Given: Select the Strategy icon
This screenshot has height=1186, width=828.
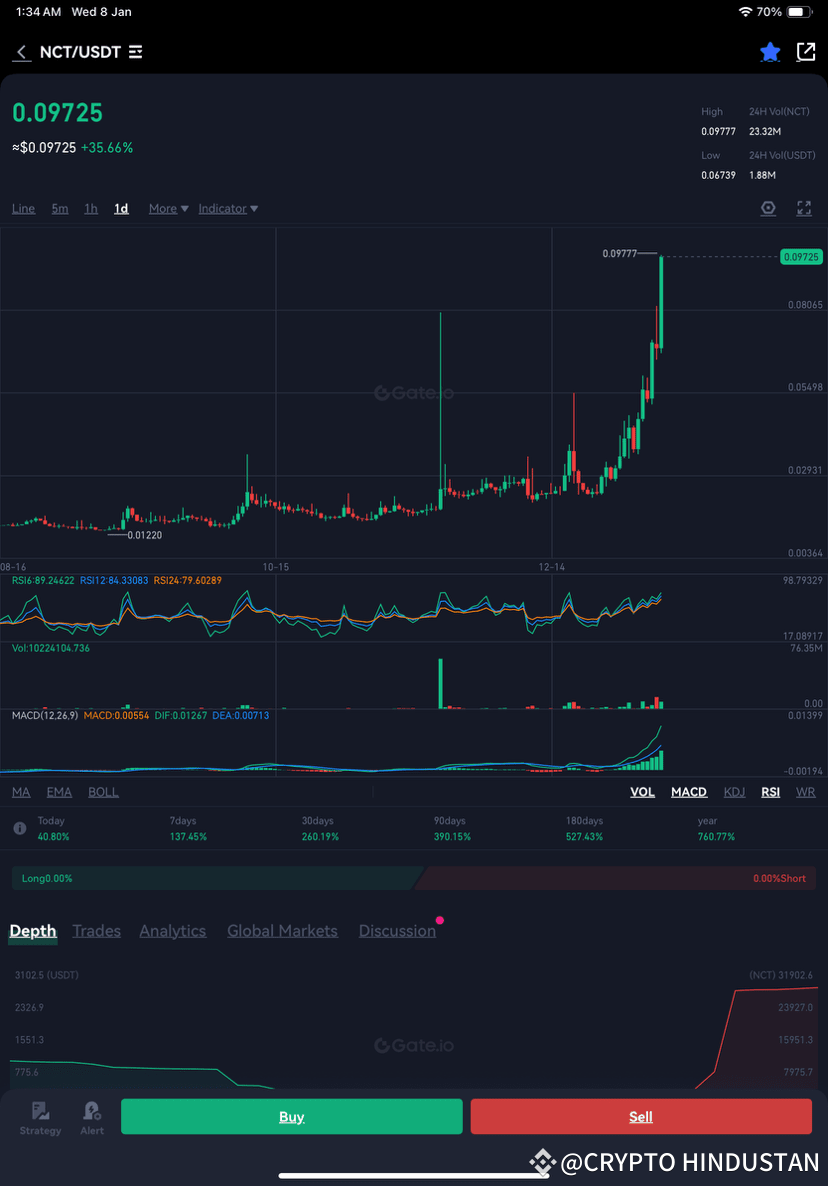Looking at the screenshot, I should tap(40, 1115).
